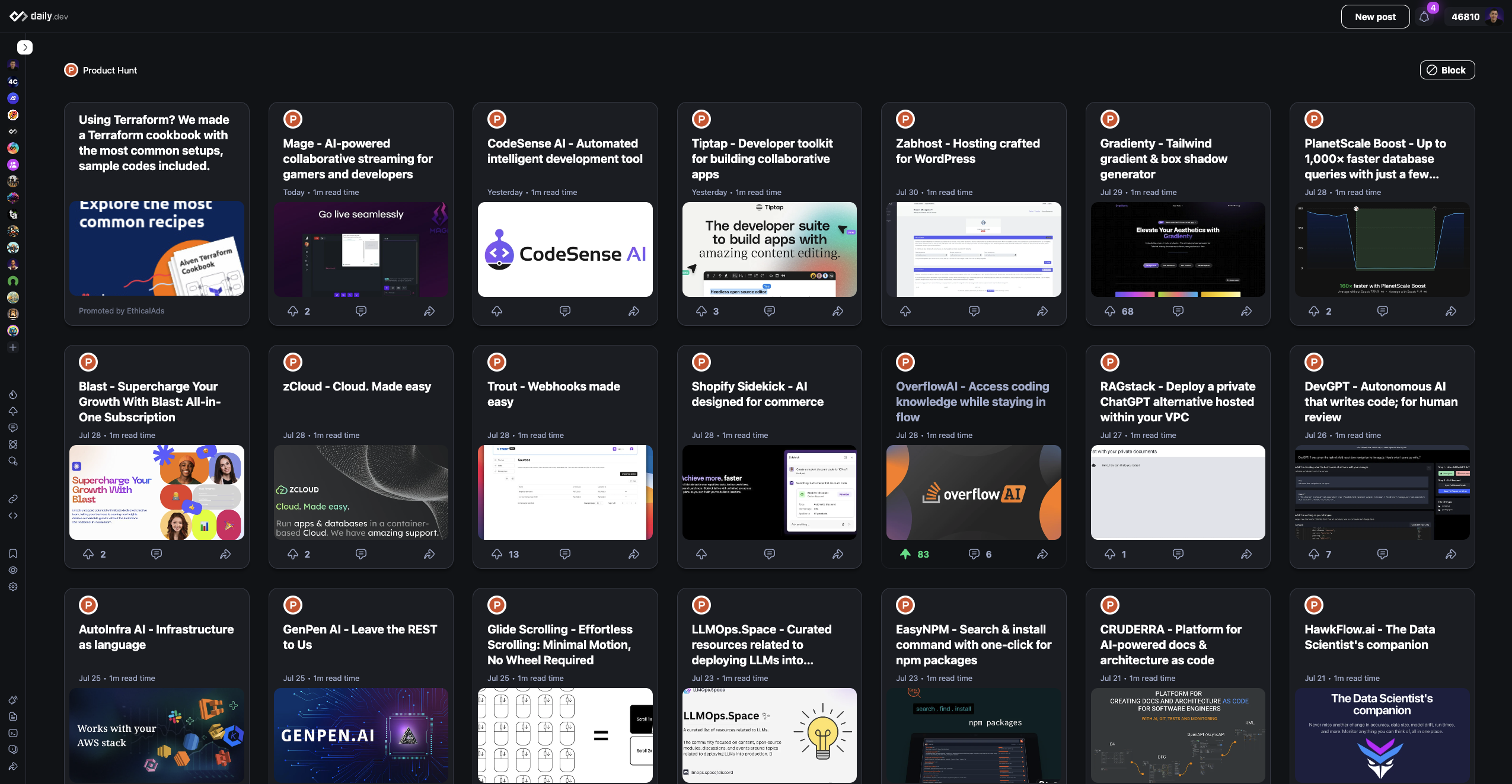1512x784 pixels.
Task: Open Best discussions comment icon in sidebar
Action: 13,428
